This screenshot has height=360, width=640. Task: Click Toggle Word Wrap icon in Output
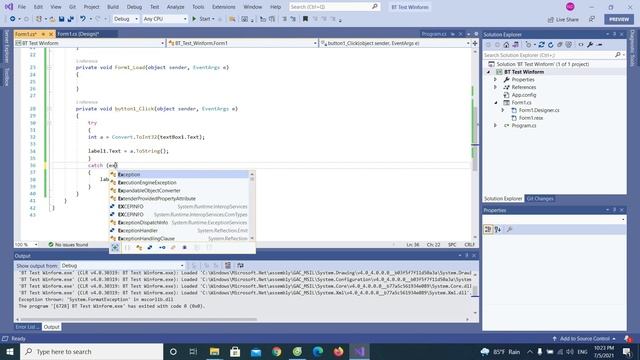tap(240, 266)
